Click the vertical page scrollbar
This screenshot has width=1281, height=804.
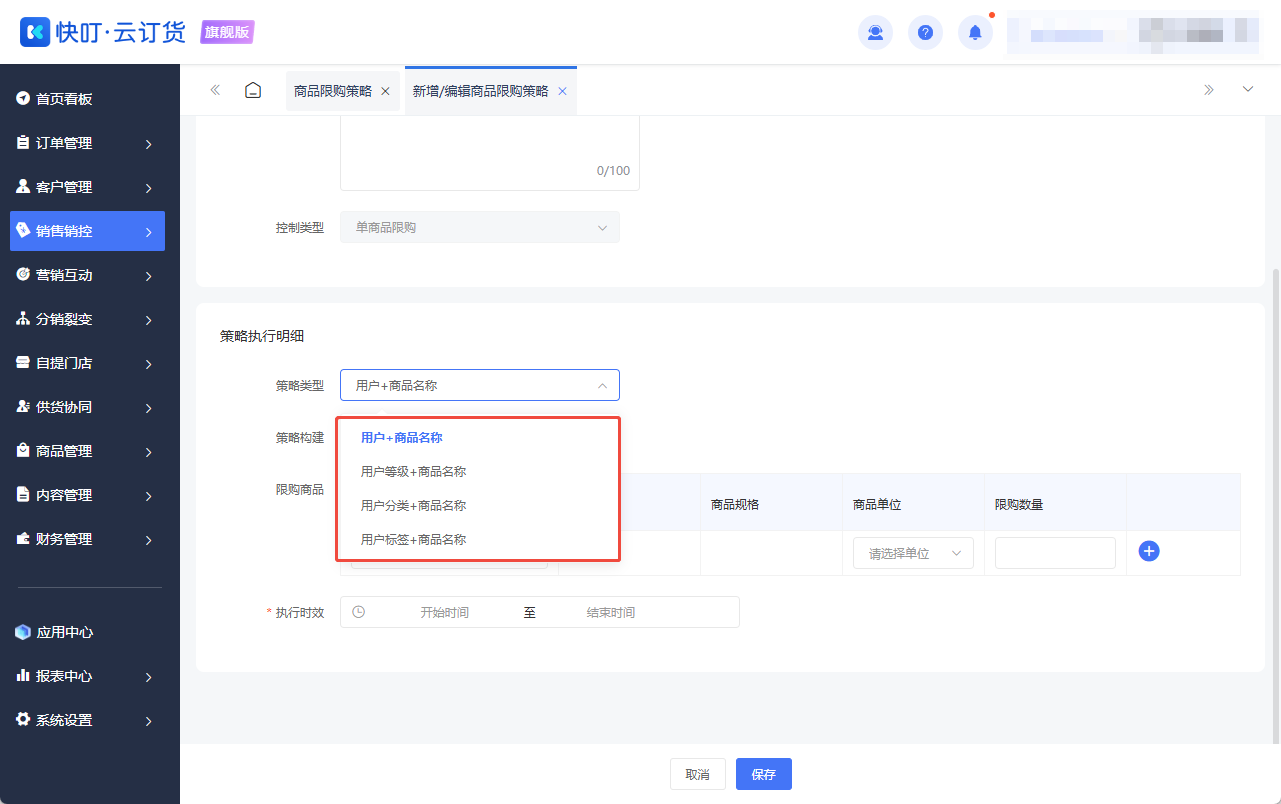(1275, 505)
